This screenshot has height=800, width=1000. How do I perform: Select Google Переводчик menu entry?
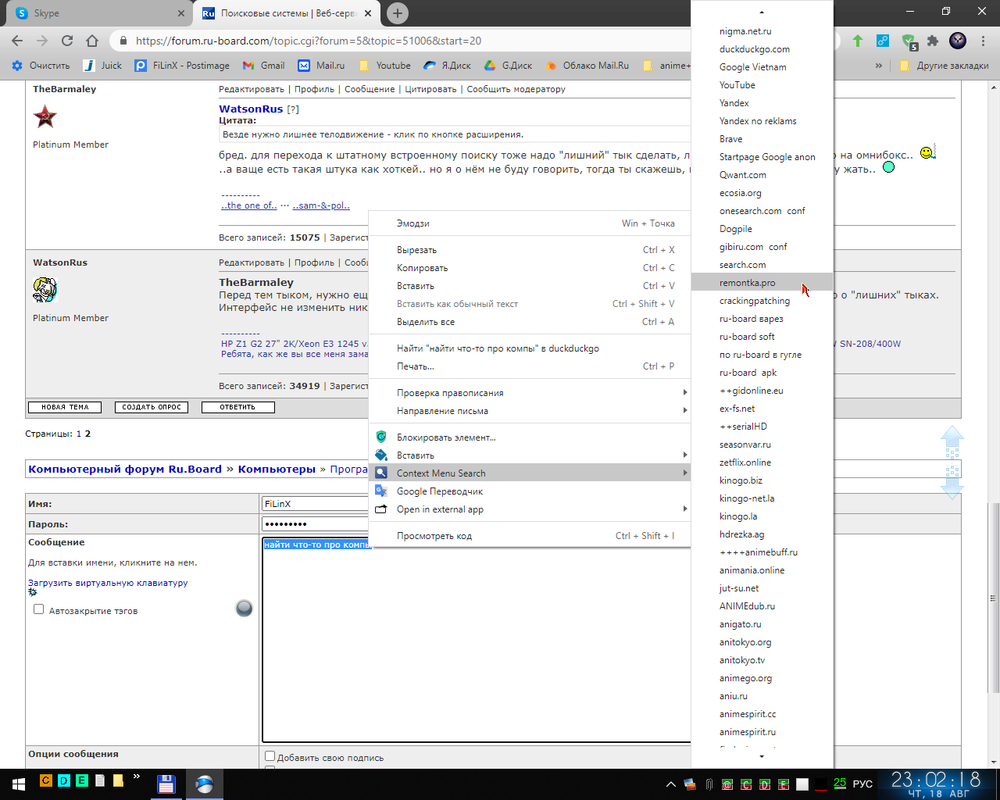[529, 491]
